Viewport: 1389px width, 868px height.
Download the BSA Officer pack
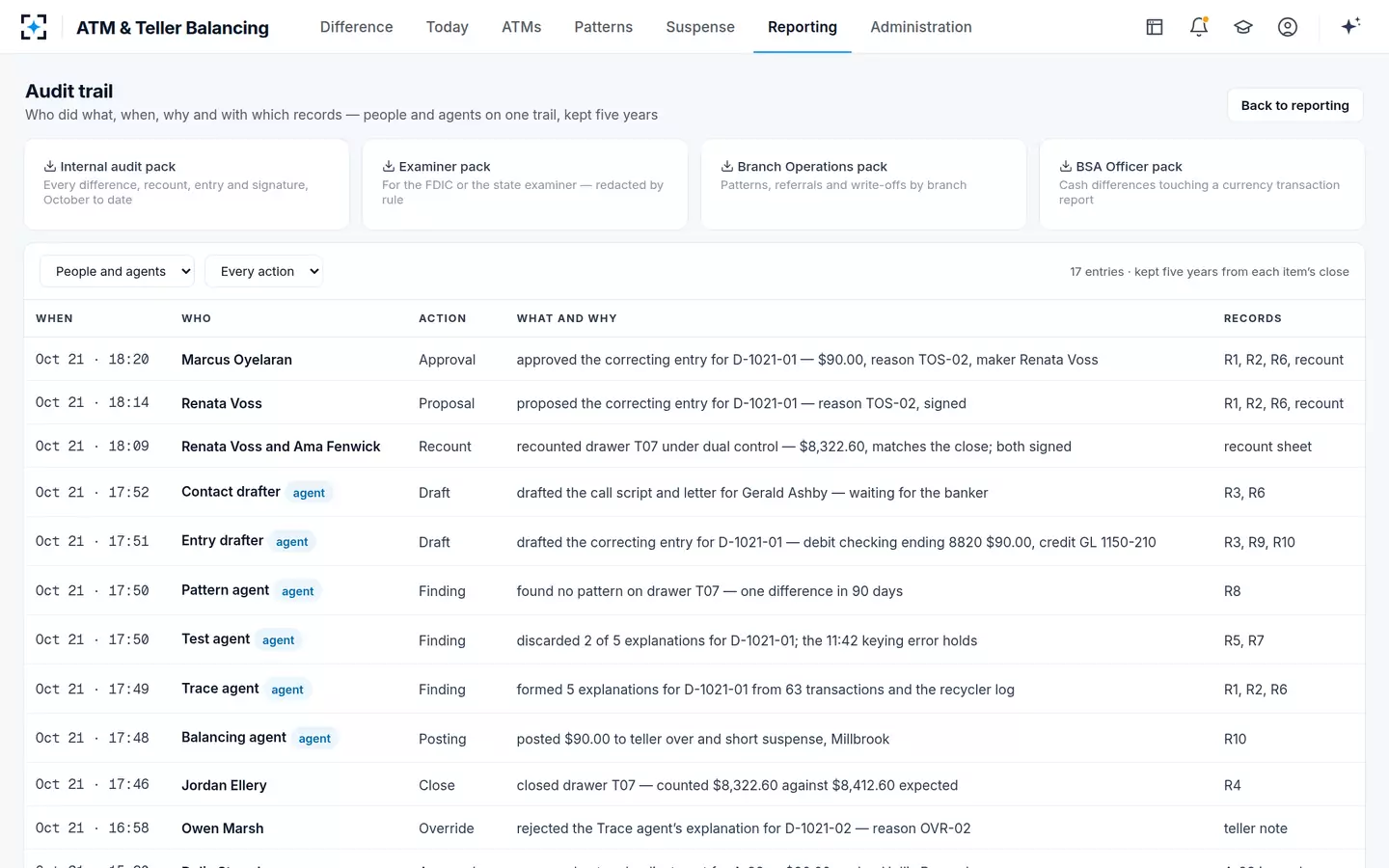click(1202, 184)
